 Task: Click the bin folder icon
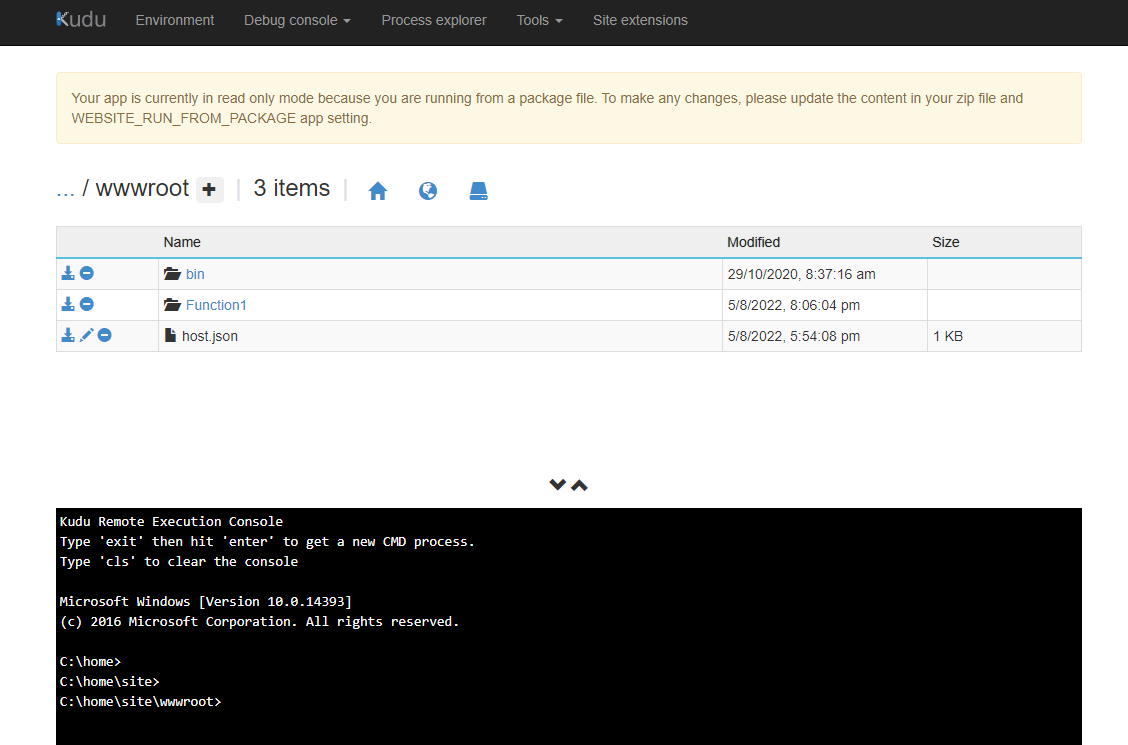coord(172,274)
